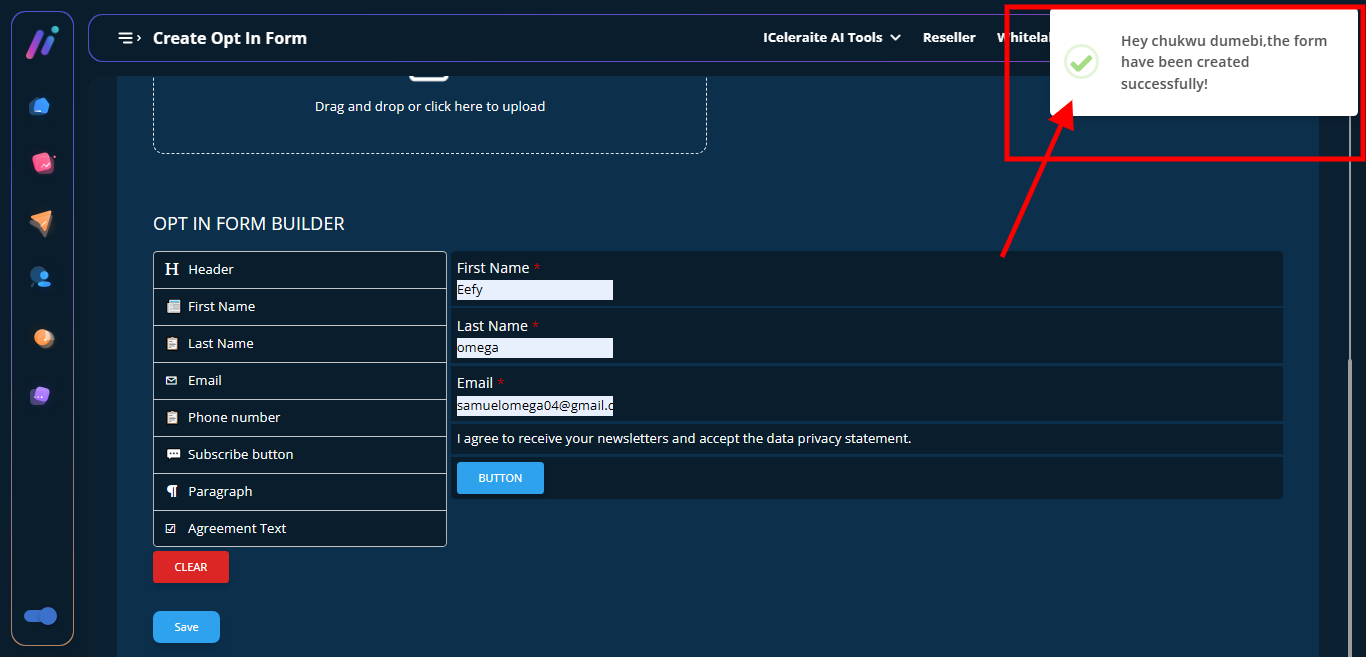1366x657 pixels.
Task: Click the hamburger menu collapse icon
Action: (x=128, y=38)
